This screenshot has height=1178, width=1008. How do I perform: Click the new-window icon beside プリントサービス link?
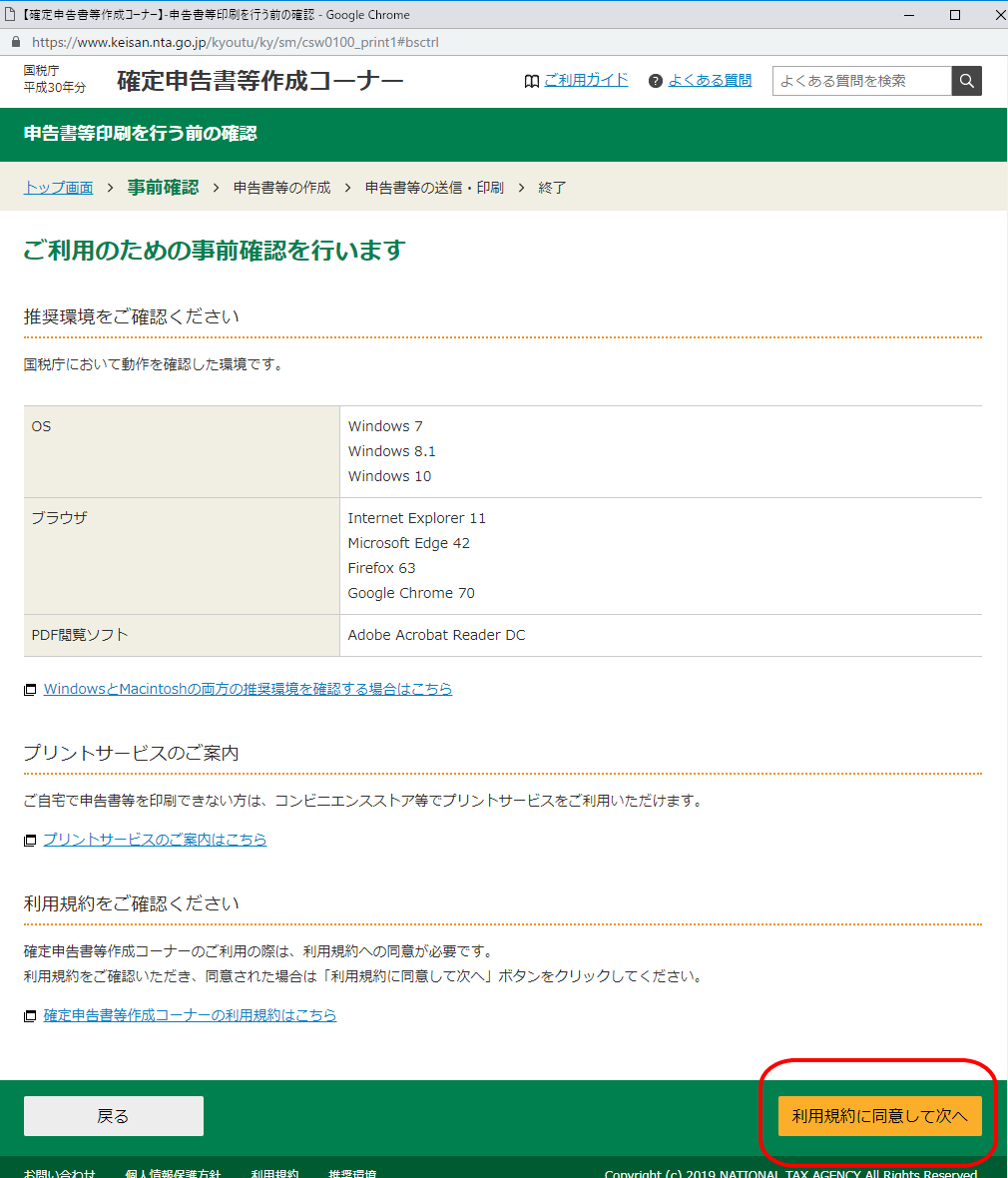click(x=30, y=841)
